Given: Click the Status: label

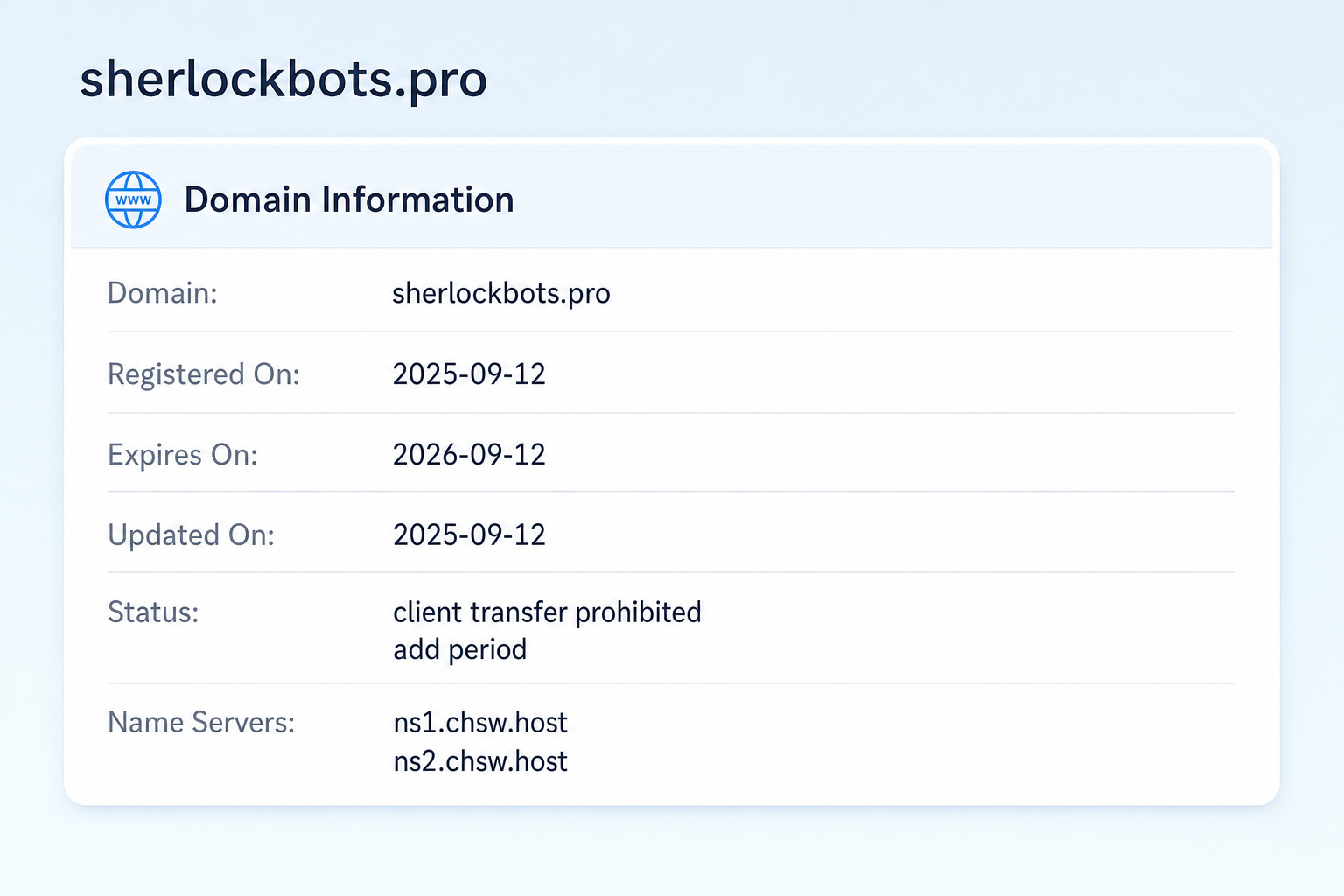Looking at the screenshot, I should pos(153,612).
